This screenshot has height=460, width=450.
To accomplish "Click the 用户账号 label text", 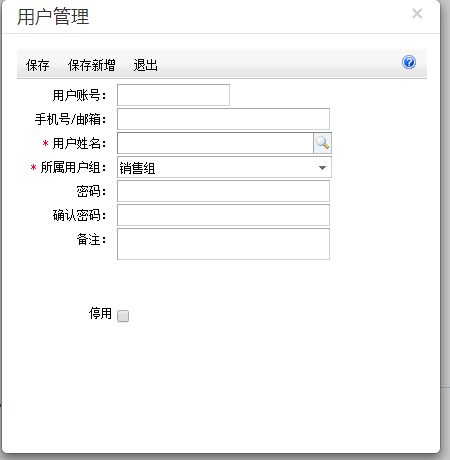I will (x=79, y=95).
